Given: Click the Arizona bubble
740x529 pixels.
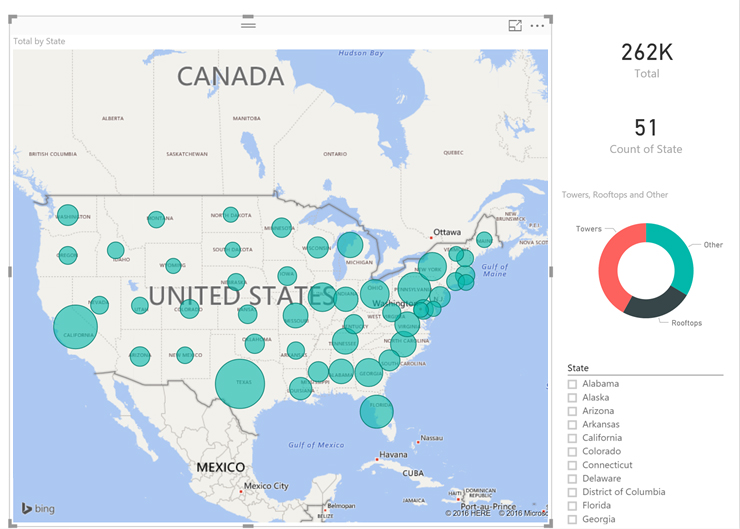Looking at the screenshot, I should pos(140,356).
